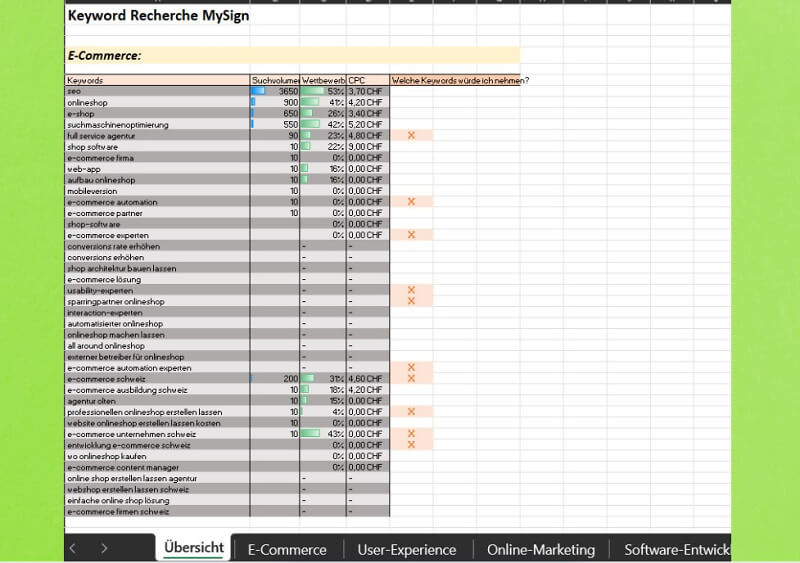Click the Keywords column header cell
This screenshot has width=800, height=563.
tap(156, 80)
